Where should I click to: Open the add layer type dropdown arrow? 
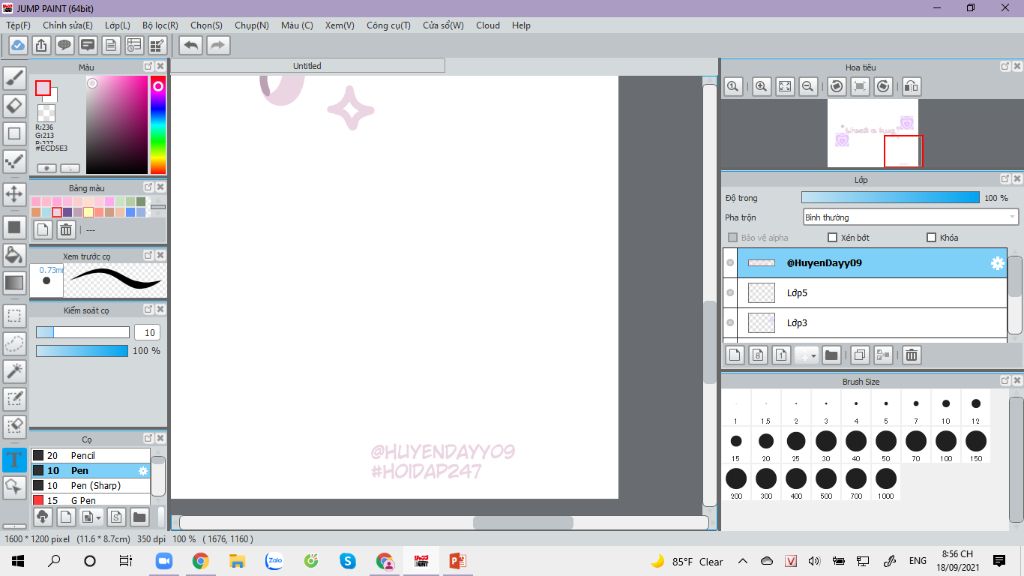[807, 355]
